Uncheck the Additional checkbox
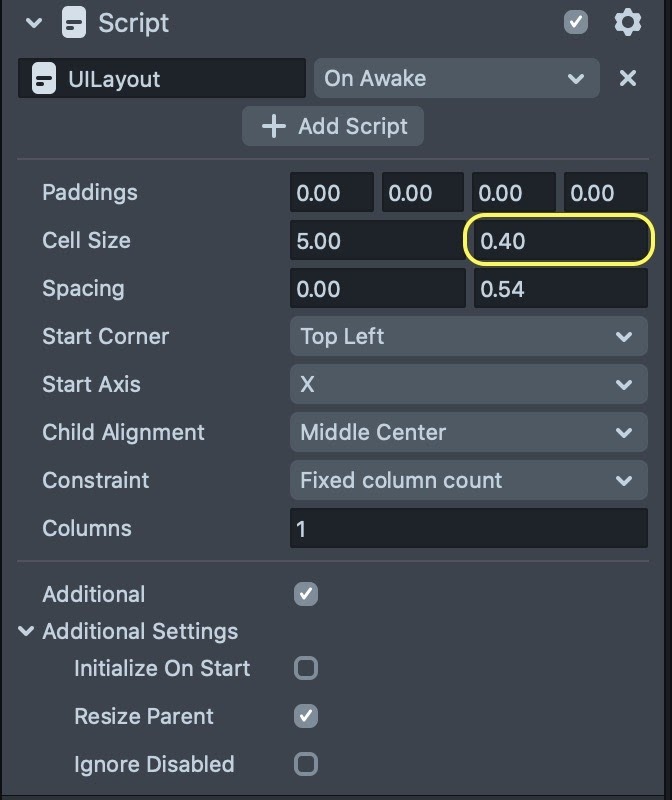 coord(306,594)
